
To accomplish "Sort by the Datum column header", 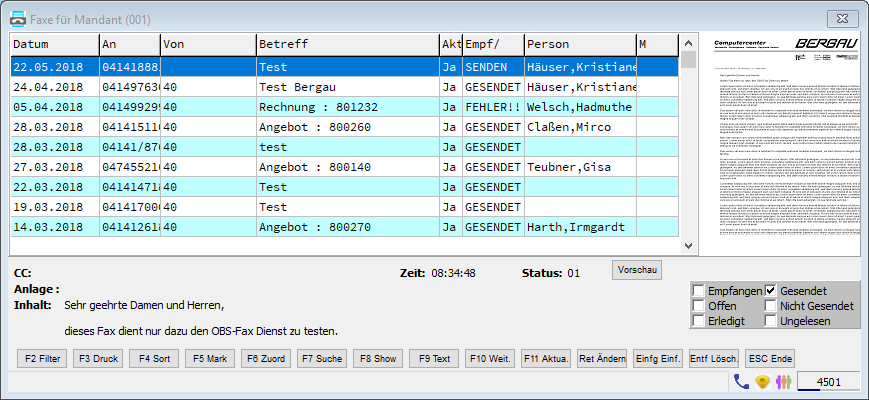I will (x=54, y=45).
